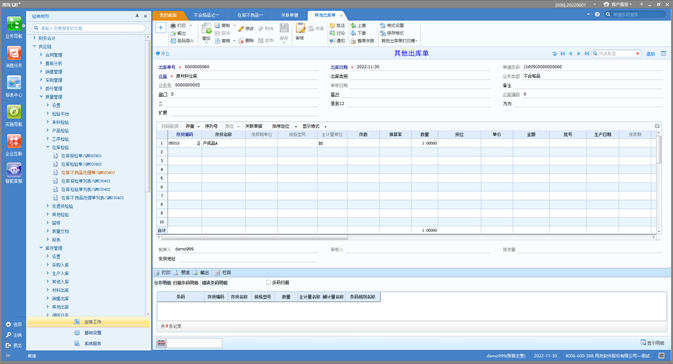
Task: Click the navigation panel function search field
Action: pos(89,28)
